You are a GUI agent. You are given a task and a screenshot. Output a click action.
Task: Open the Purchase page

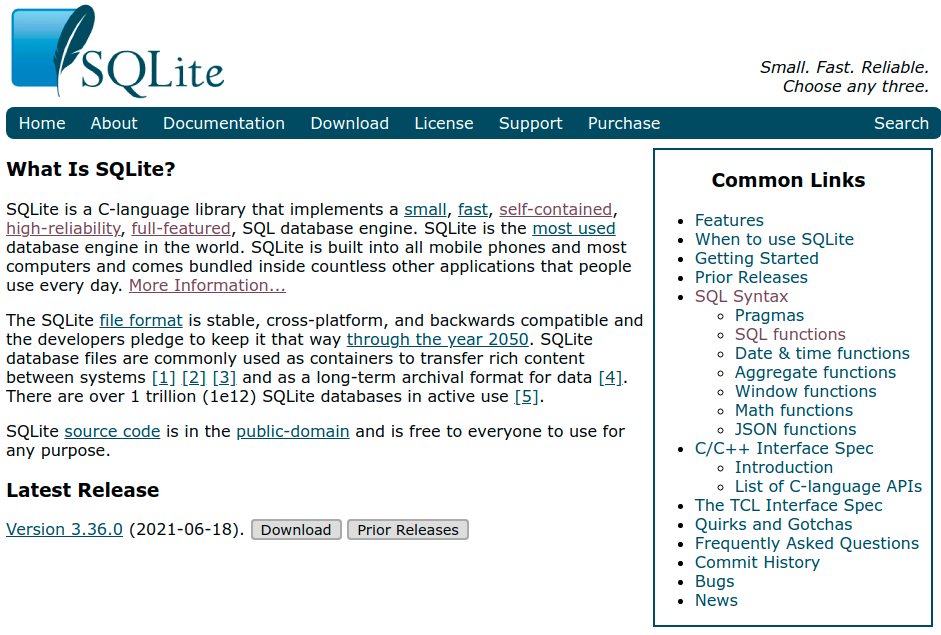click(x=624, y=123)
